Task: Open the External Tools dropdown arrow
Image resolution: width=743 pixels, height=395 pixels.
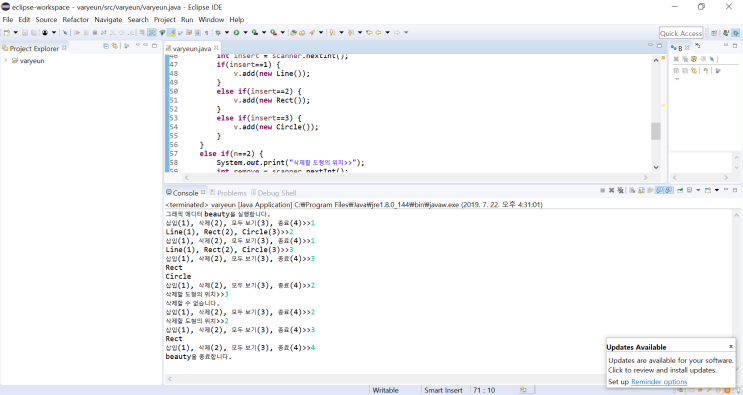Action: pyautogui.click(x=282, y=33)
